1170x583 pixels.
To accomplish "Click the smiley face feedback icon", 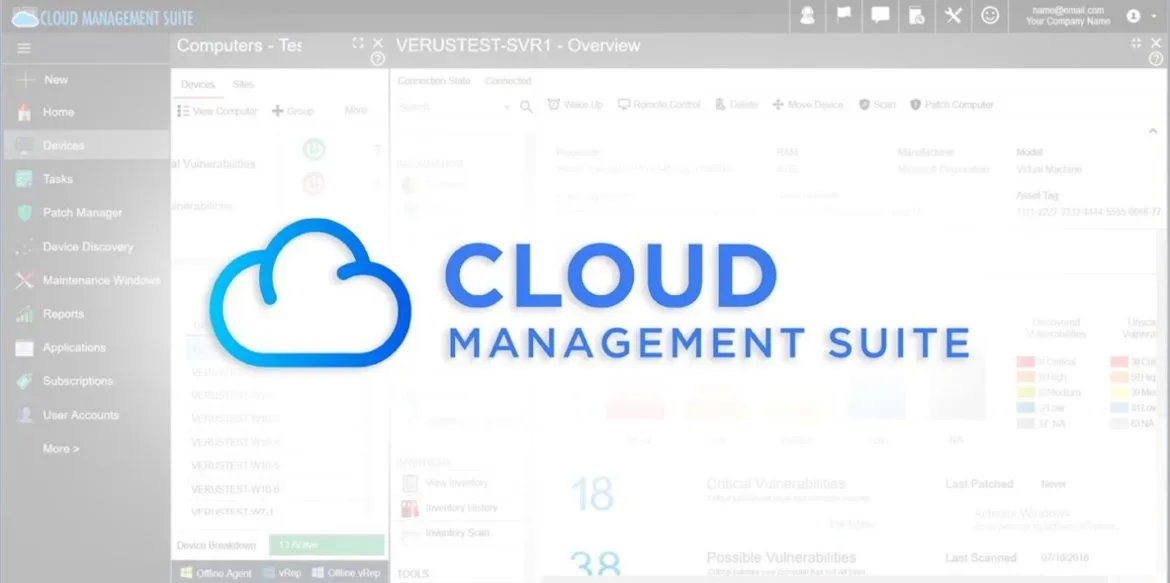I will pyautogui.click(x=990, y=16).
